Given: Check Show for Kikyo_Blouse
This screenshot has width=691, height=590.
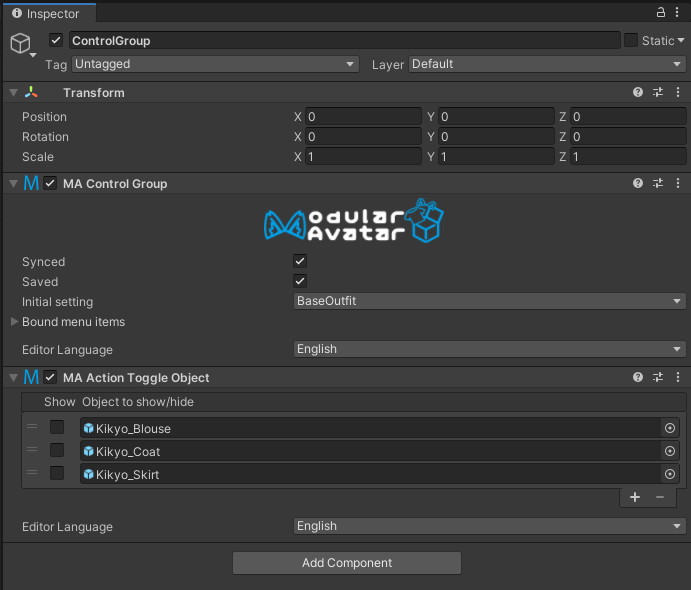Looking at the screenshot, I should pos(57,427).
